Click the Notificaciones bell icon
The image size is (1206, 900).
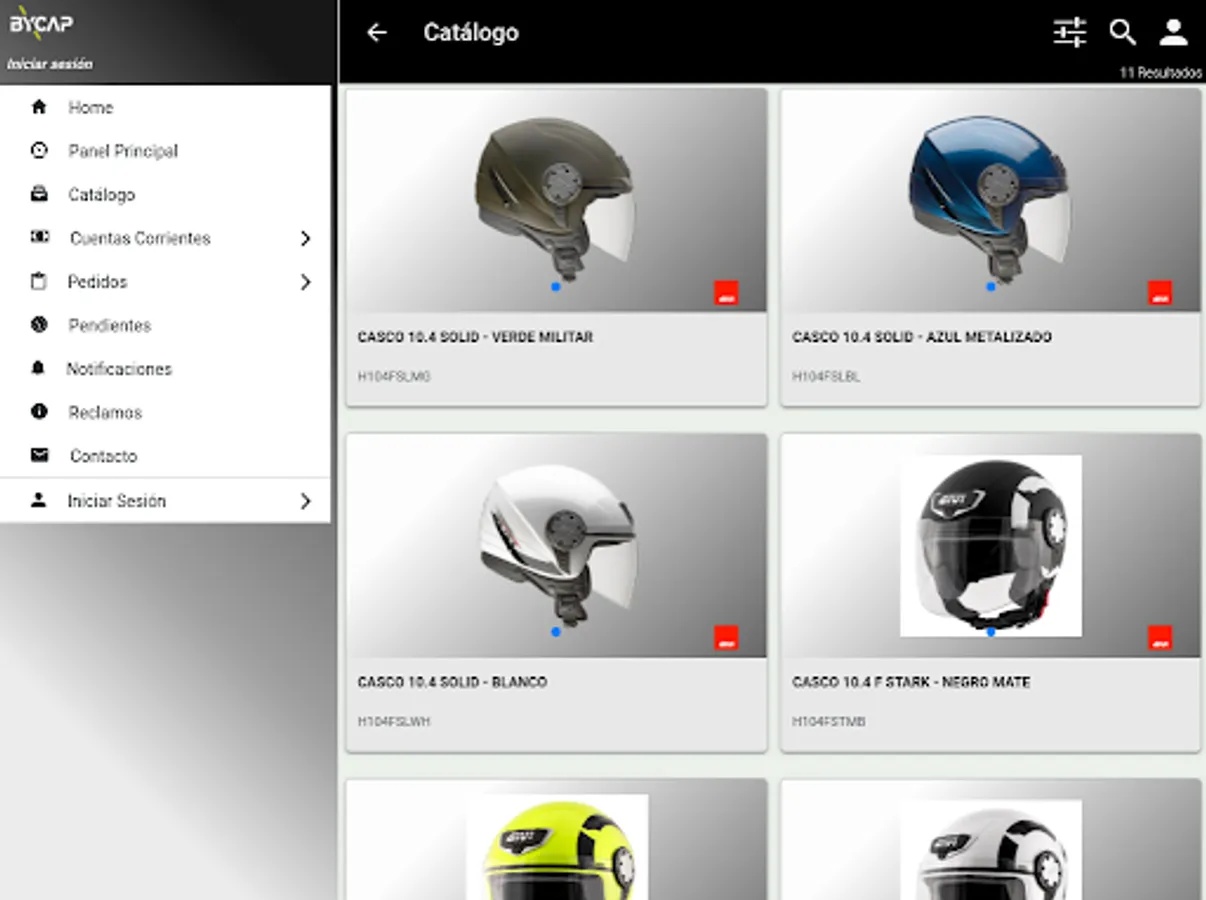(x=39, y=368)
